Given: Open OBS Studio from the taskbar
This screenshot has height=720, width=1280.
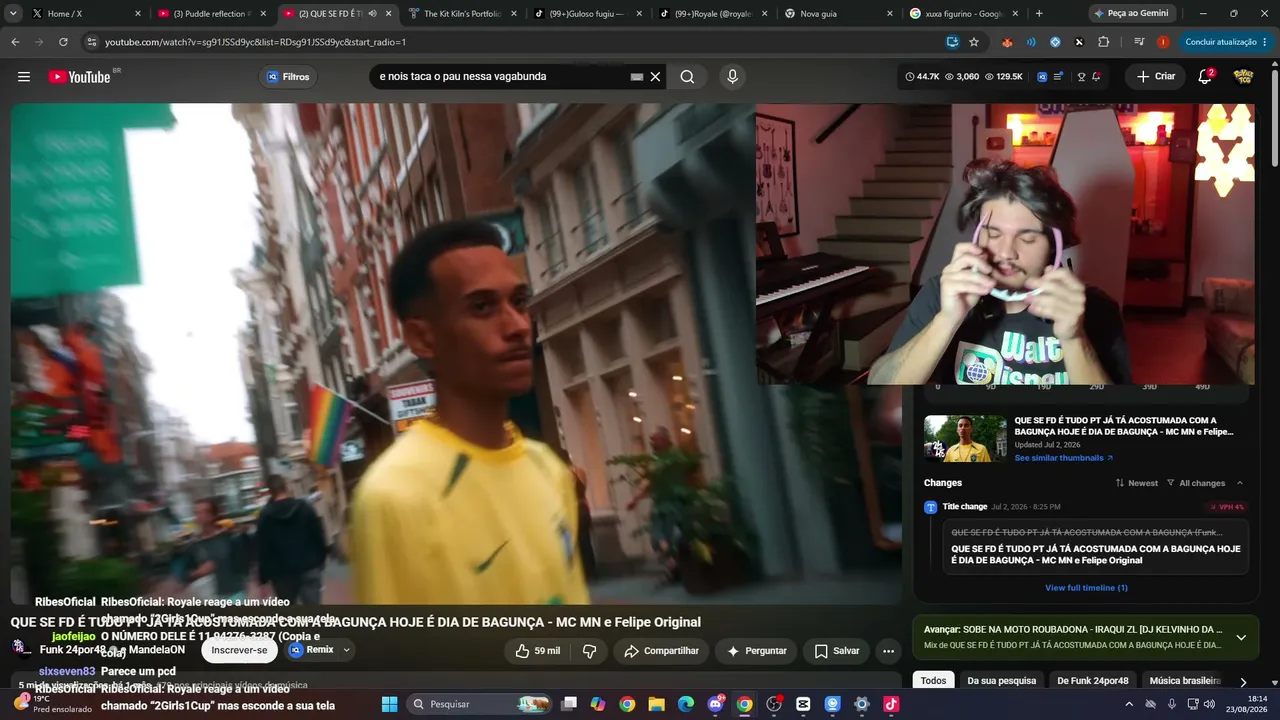Looking at the screenshot, I should pyautogui.click(x=774, y=704).
